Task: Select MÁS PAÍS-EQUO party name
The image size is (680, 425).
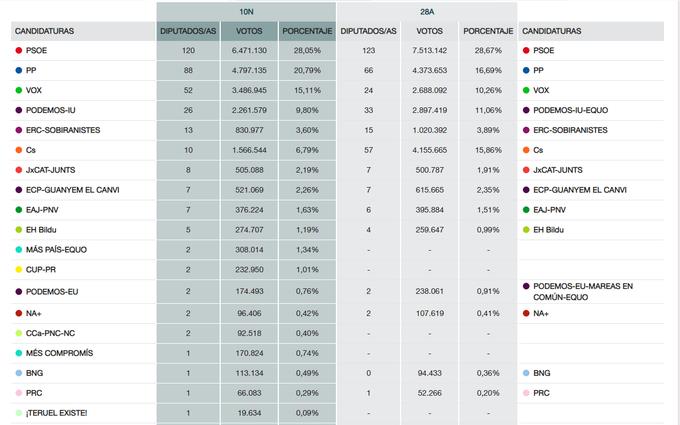Action: (56, 249)
